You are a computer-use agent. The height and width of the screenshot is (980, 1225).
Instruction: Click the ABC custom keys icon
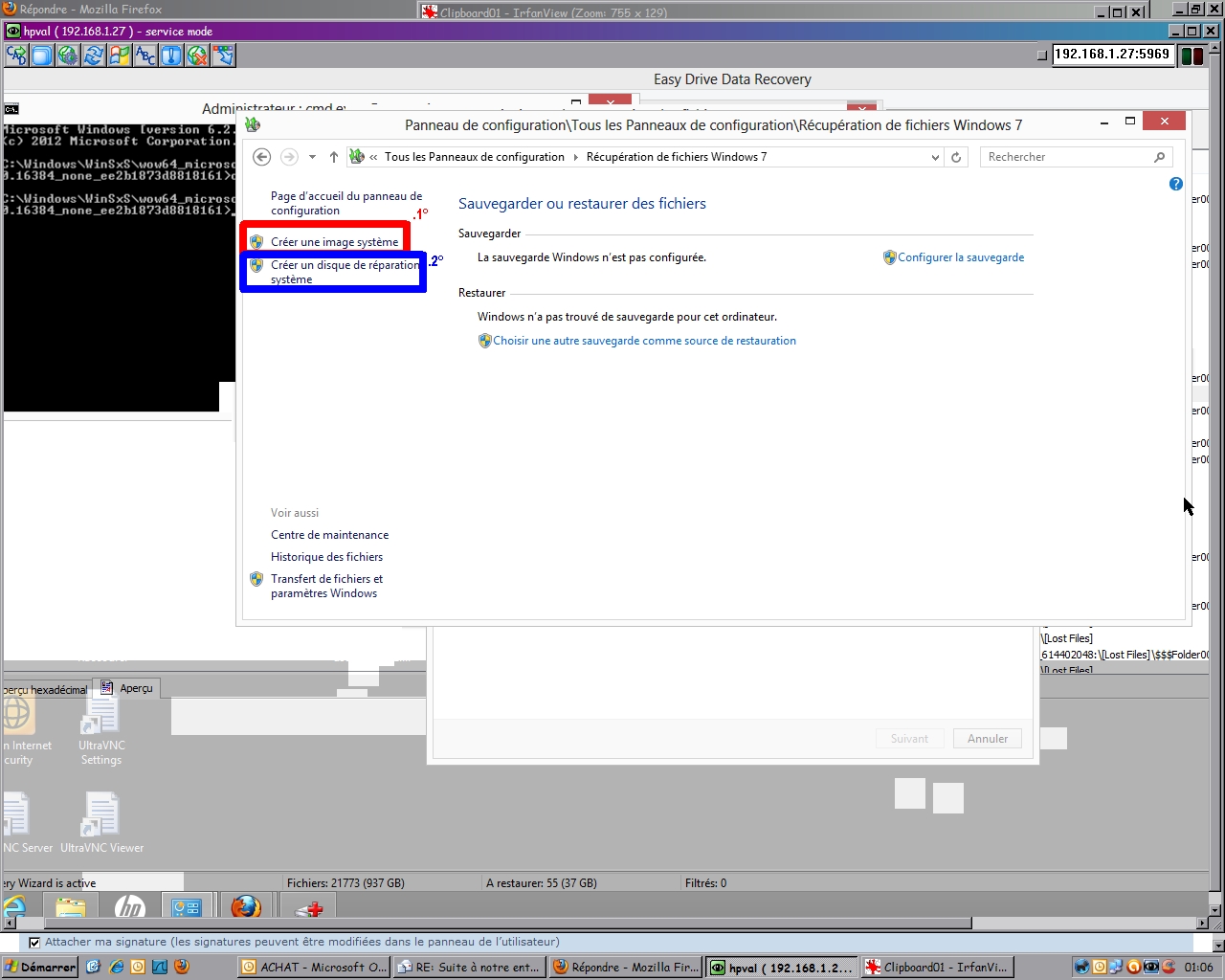[x=145, y=56]
